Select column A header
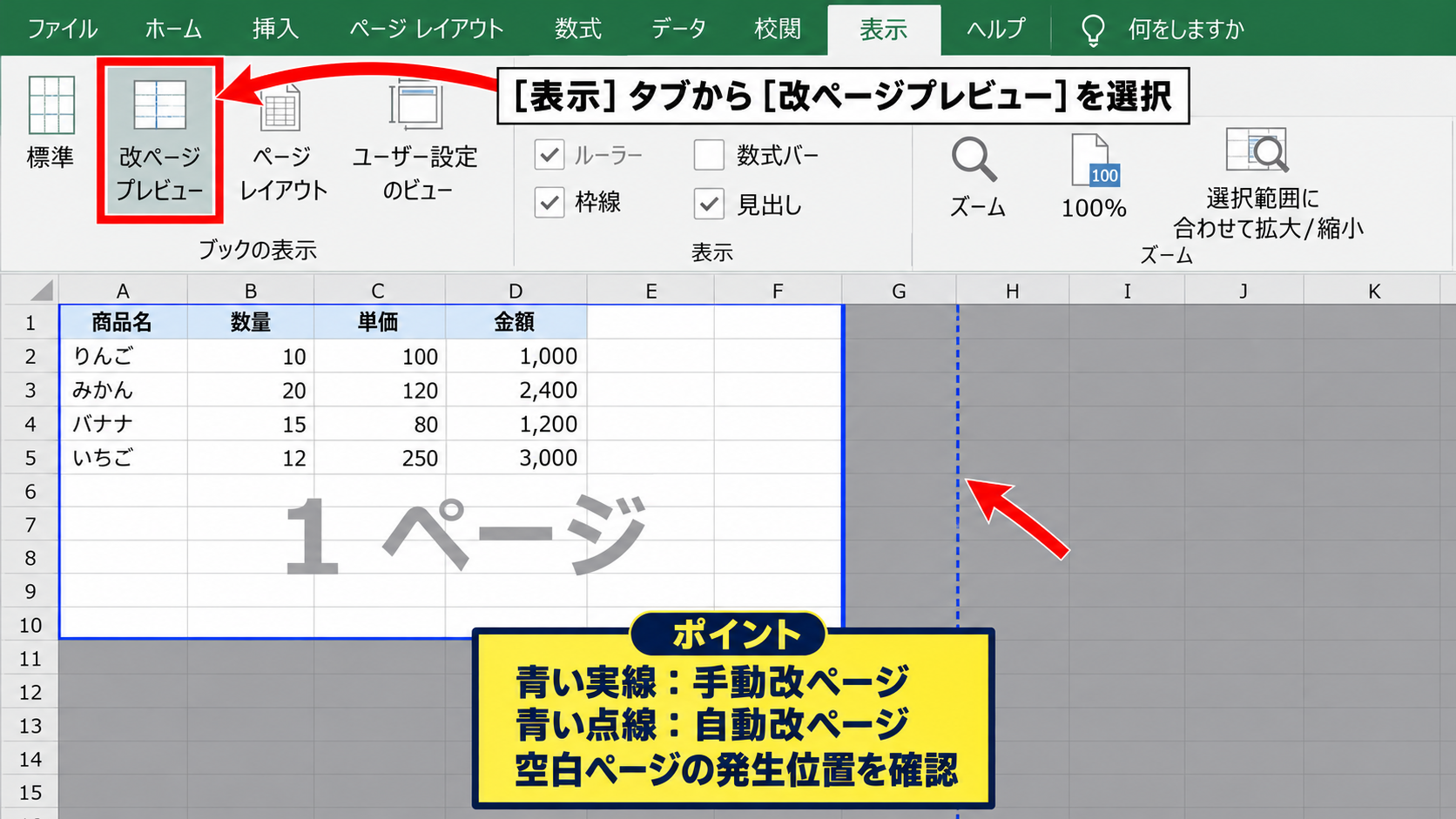Screen dimensions: 1456x819 (123, 291)
